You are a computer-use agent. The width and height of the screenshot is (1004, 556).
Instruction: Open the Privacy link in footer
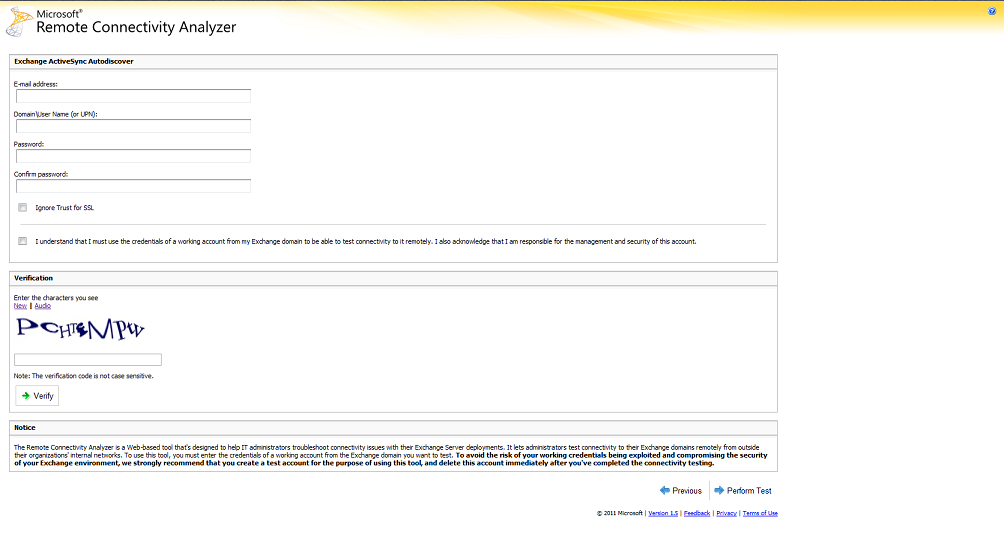[x=726, y=513]
